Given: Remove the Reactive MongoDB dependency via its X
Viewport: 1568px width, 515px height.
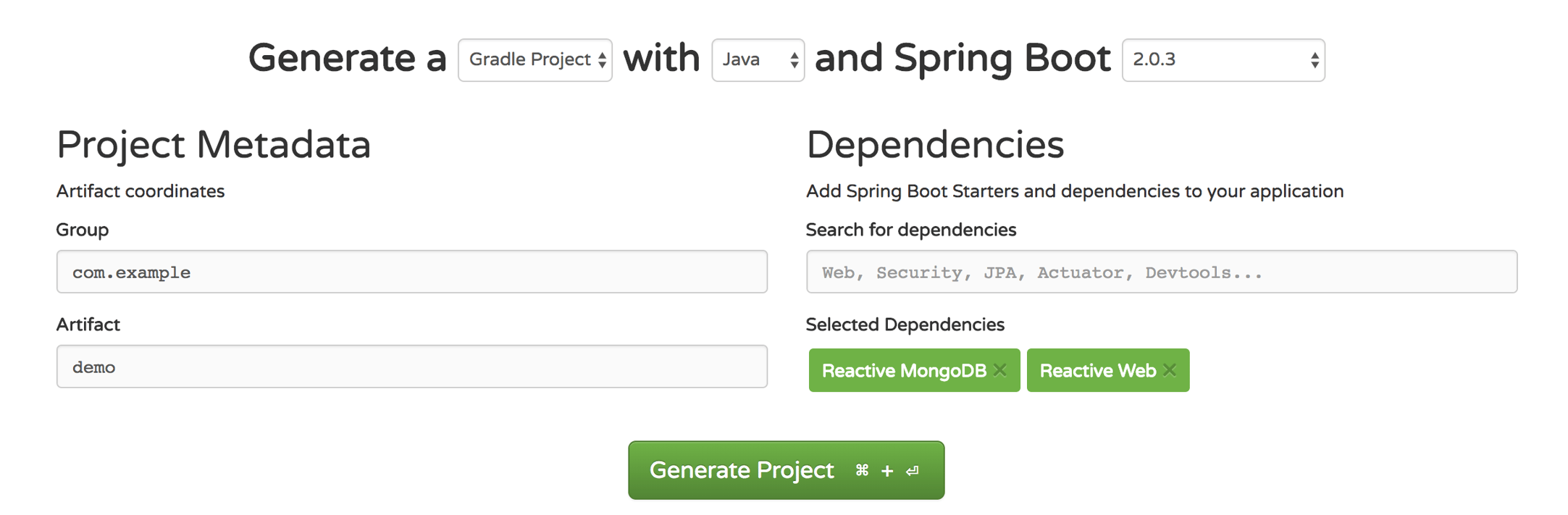Looking at the screenshot, I should coord(1000,370).
